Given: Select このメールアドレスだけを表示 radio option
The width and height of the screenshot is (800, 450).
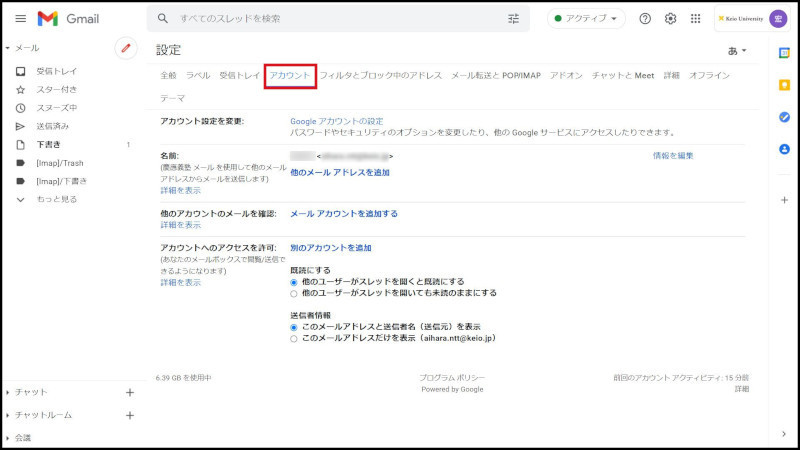Looking at the screenshot, I should pyautogui.click(x=294, y=339).
